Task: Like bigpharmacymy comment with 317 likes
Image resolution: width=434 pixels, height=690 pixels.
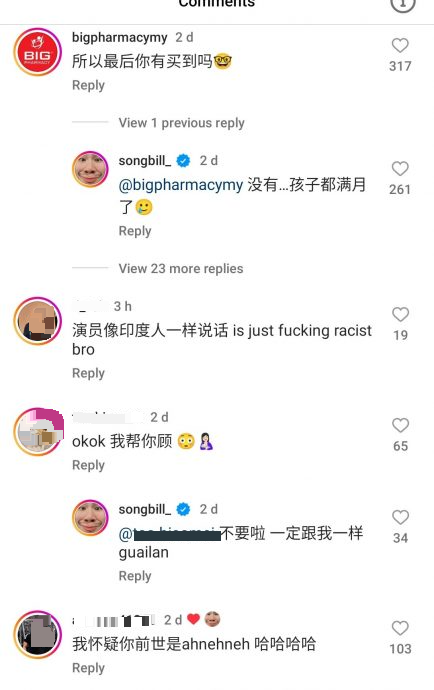Action: (400, 45)
